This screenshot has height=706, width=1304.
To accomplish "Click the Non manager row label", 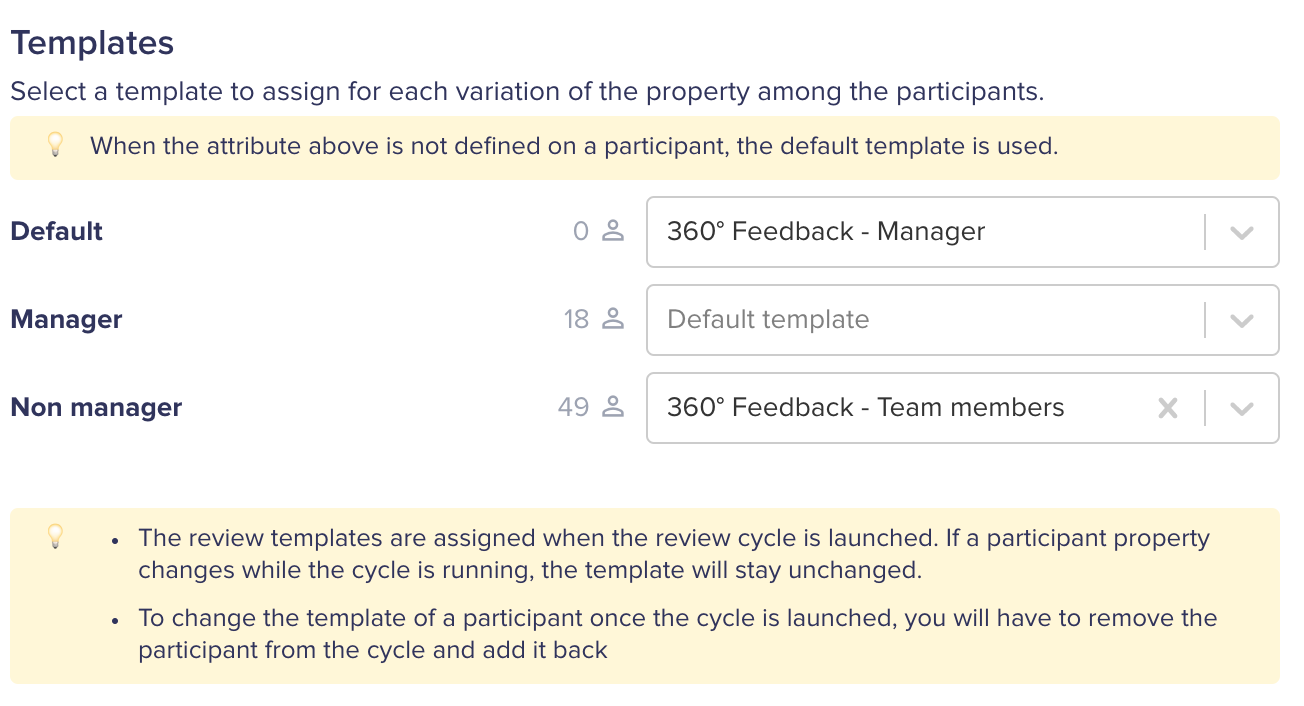I will pos(96,408).
